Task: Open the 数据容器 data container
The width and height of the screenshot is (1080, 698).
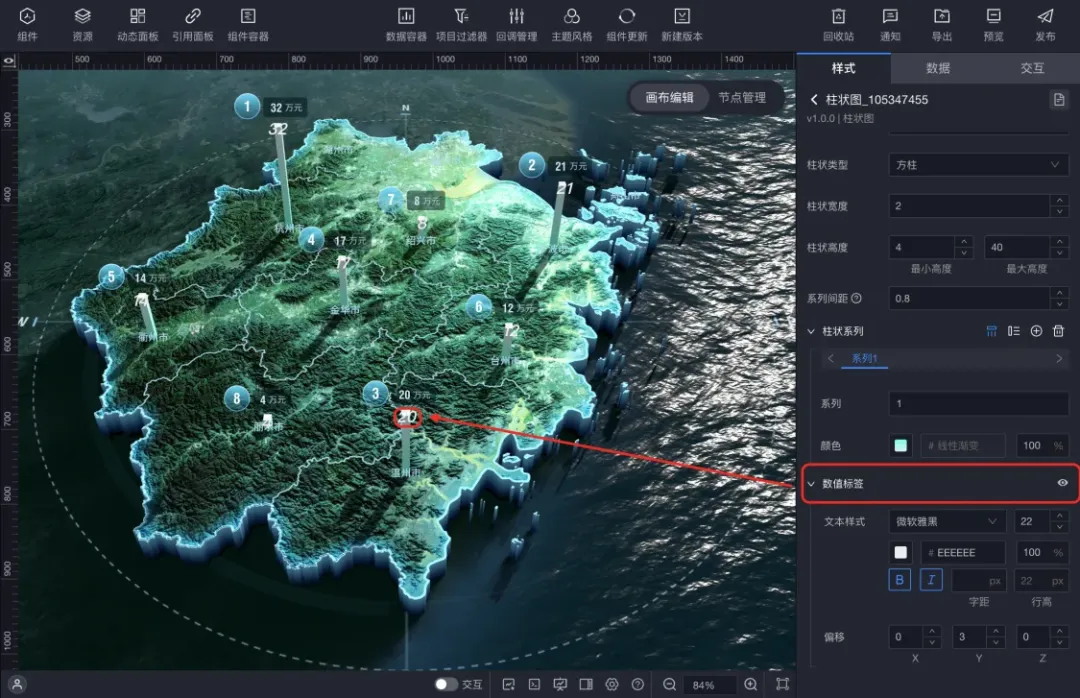Action: [x=406, y=25]
